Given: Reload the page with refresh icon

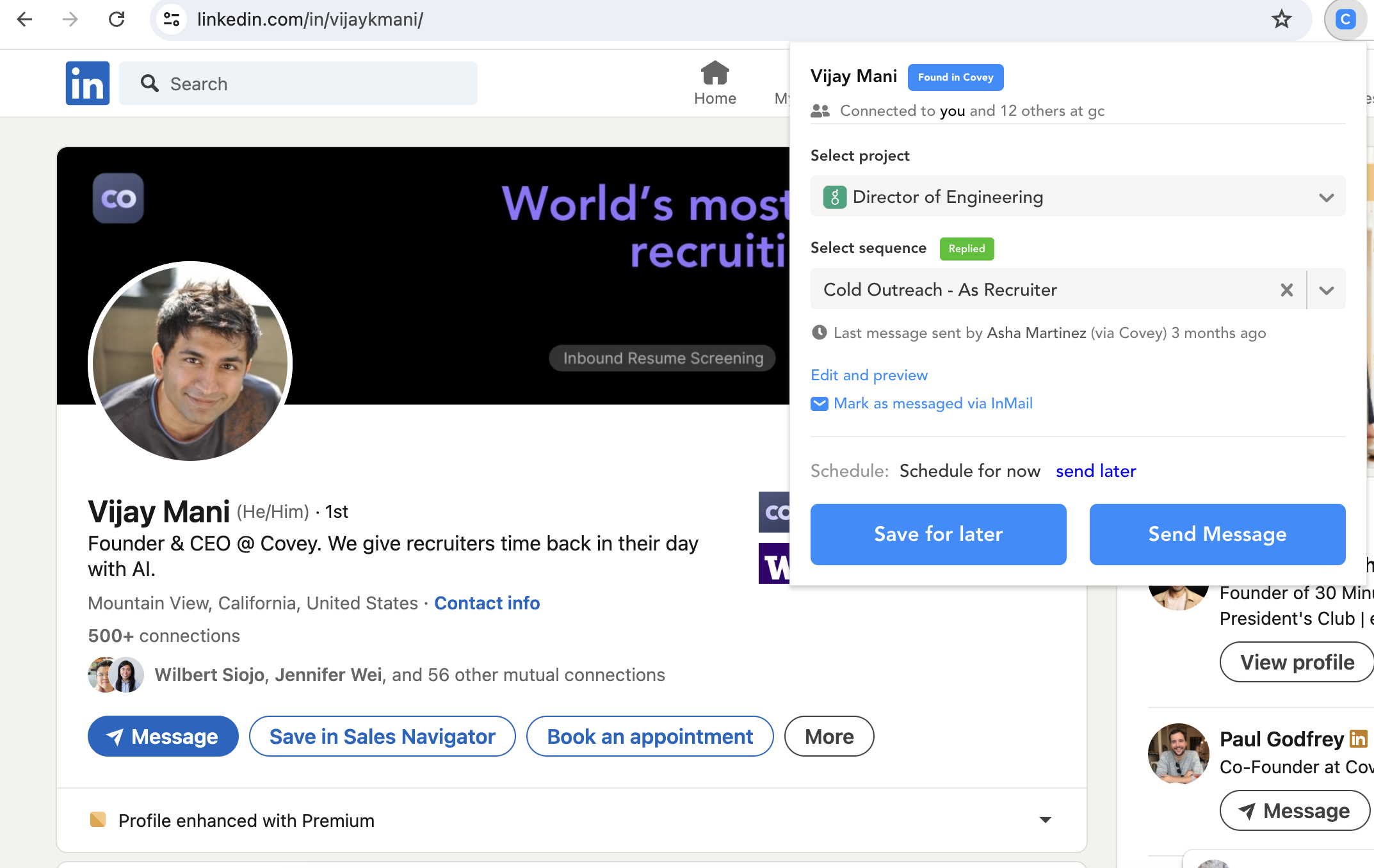Looking at the screenshot, I should tap(117, 20).
